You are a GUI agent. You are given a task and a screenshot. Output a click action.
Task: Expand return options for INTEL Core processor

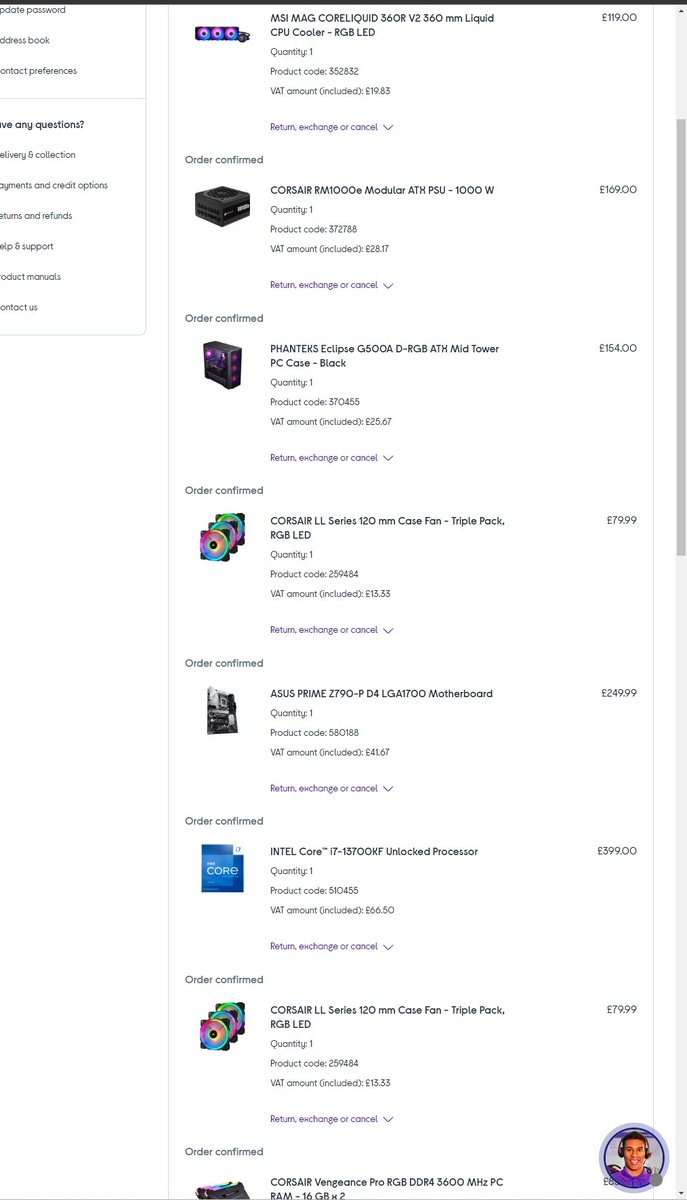coord(331,946)
